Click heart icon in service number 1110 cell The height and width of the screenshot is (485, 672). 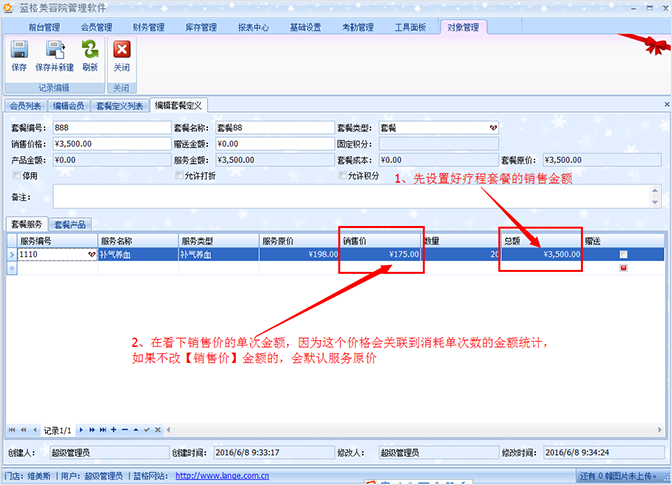coord(92,255)
